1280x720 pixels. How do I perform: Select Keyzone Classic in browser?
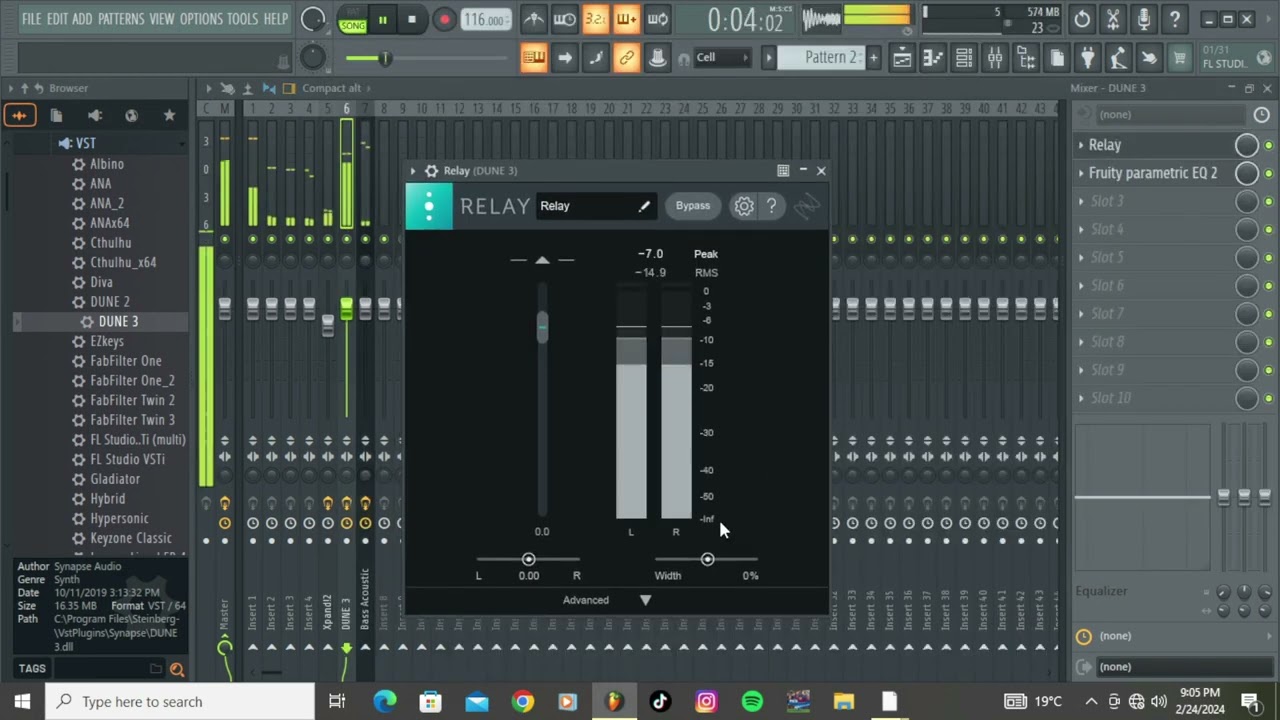point(130,538)
